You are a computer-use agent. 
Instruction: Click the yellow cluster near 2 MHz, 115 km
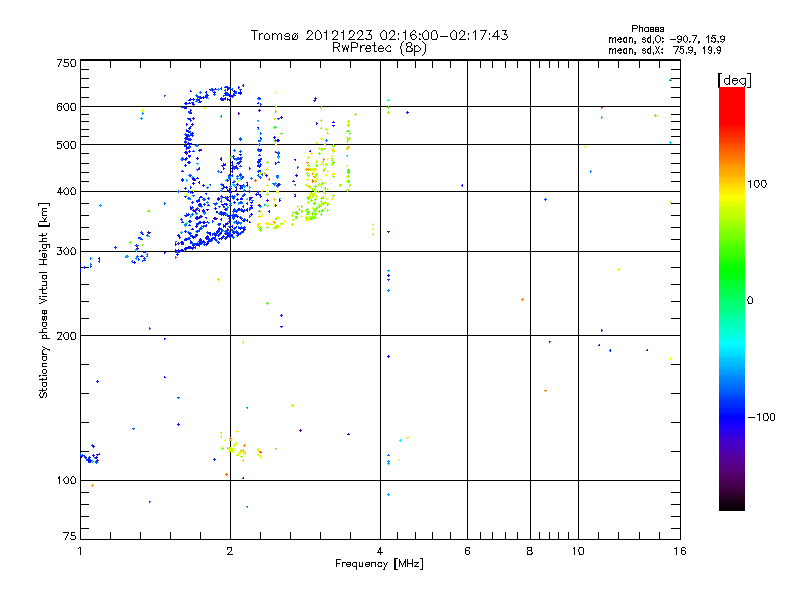click(235, 448)
